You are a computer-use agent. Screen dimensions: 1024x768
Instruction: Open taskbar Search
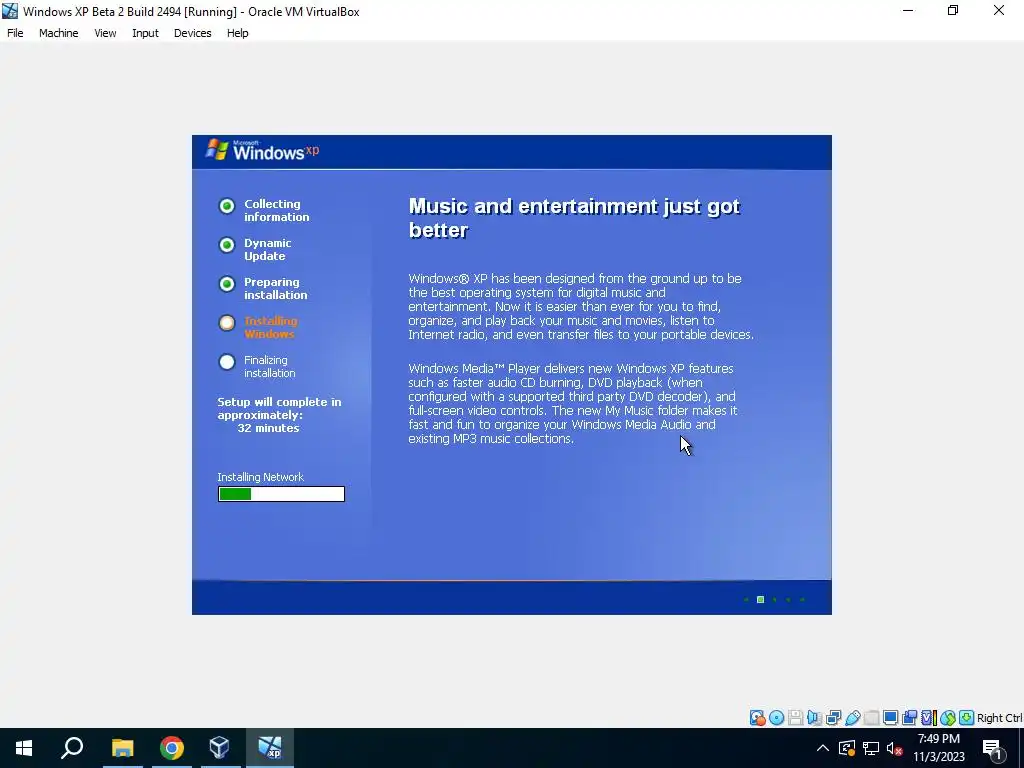[x=72, y=748]
